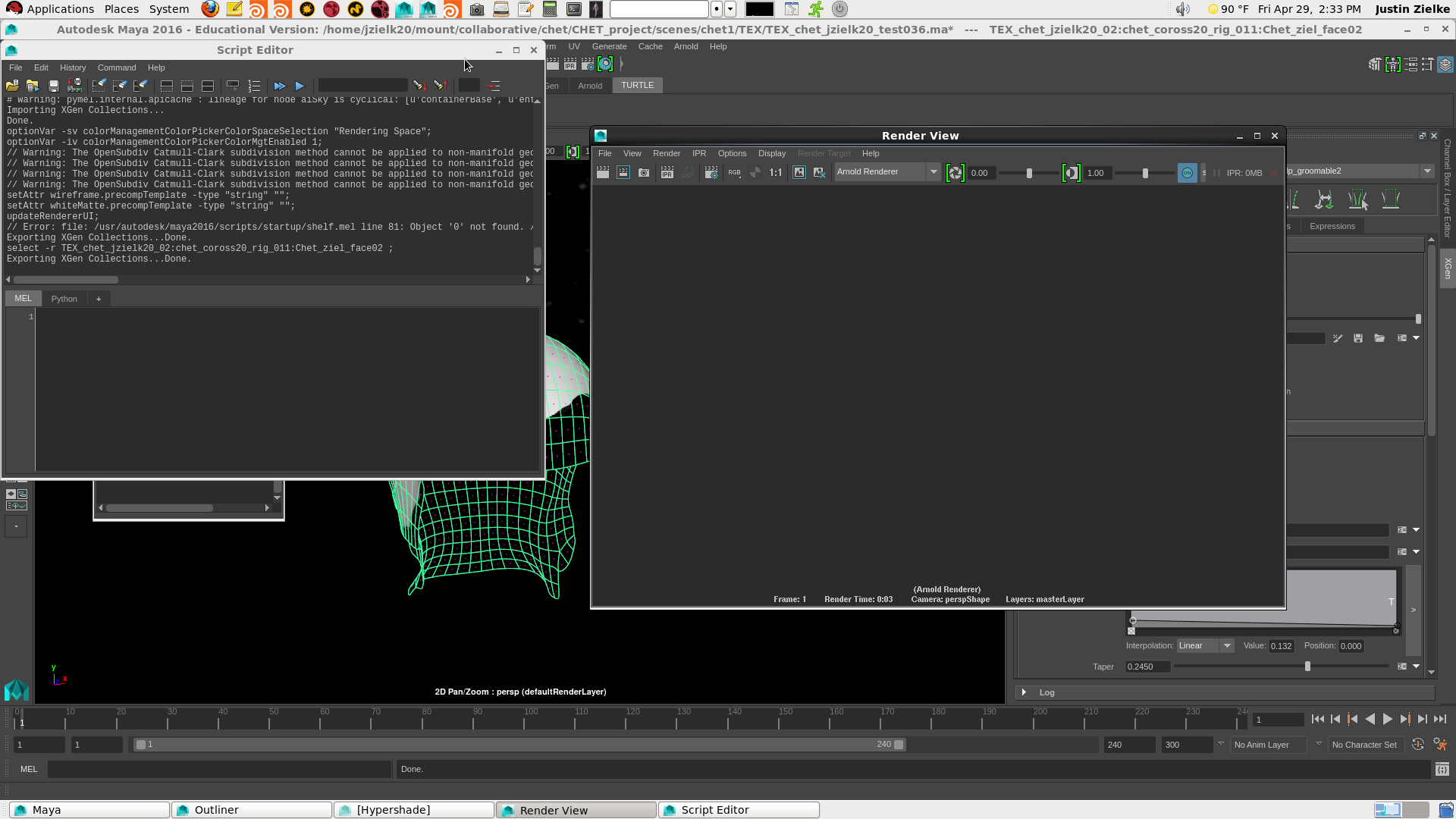
Task: Switch to the Expressions tab
Action: [x=1332, y=226]
